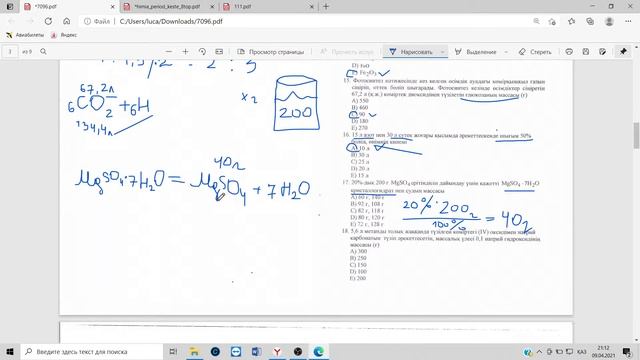Open the Favorites list icon

571,21
